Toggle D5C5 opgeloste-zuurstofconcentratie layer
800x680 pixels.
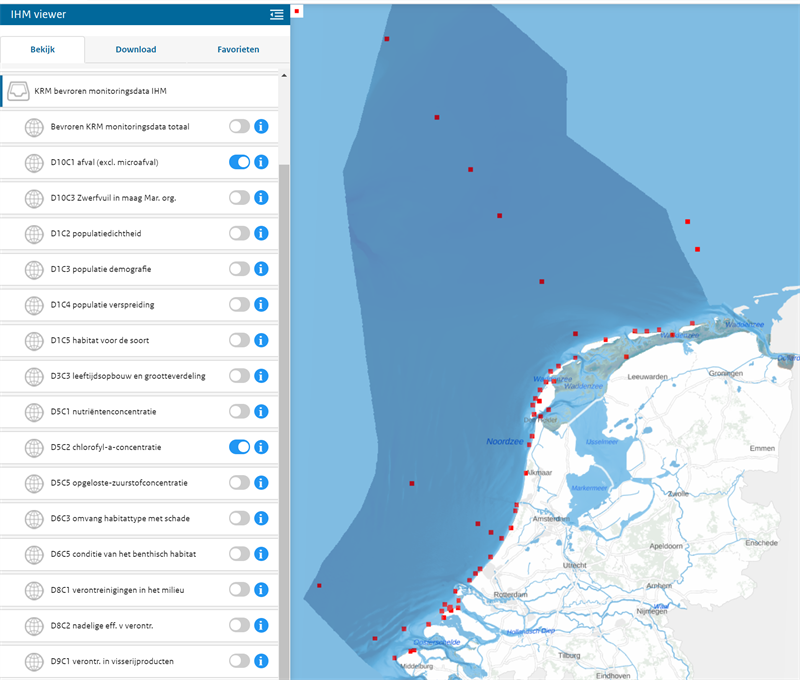(239, 483)
